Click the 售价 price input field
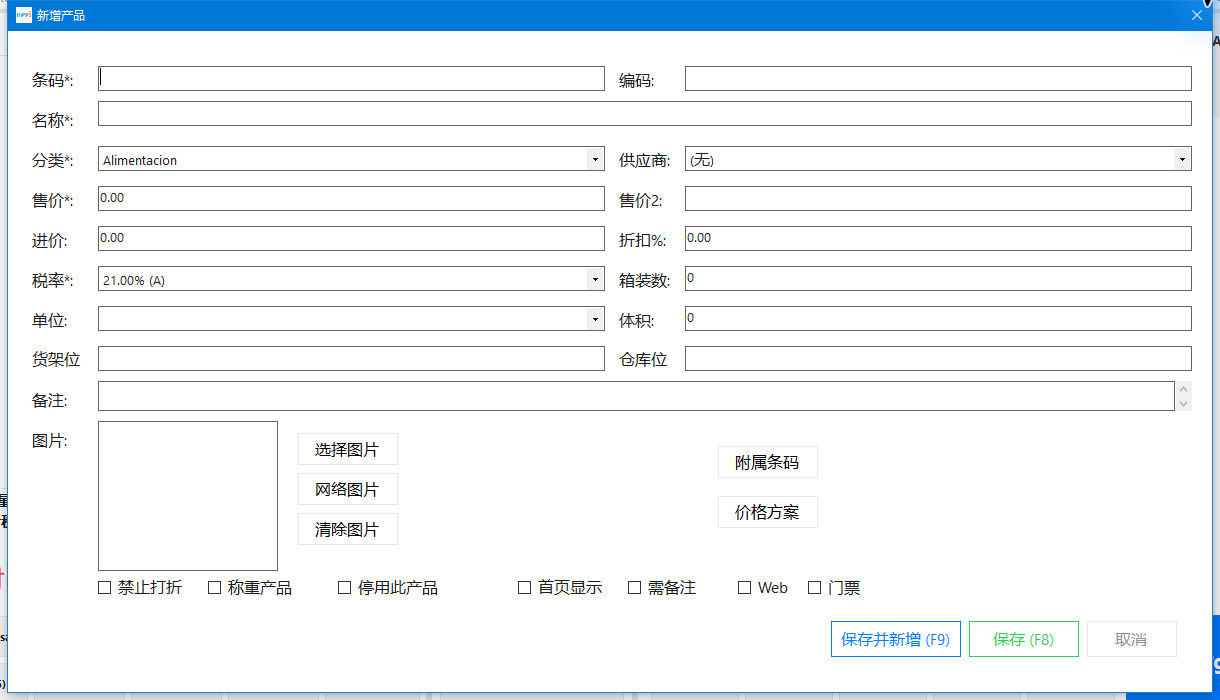This screenshot has width=1220, height=700. [351, 199]
